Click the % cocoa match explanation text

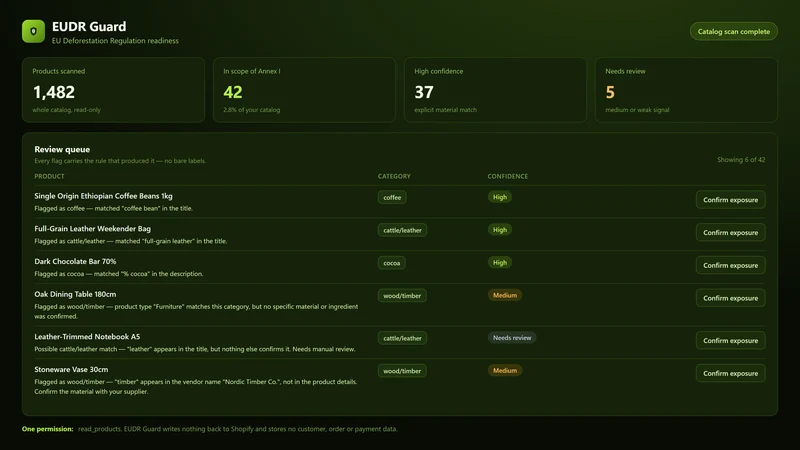119,273
